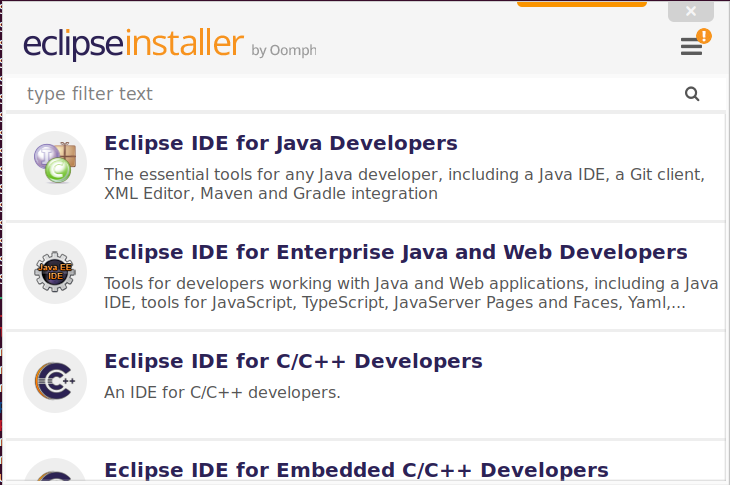This screenshot has height=485, width=730.
Task: Click the orange update notification badge
Action: (x=703, y=36)
